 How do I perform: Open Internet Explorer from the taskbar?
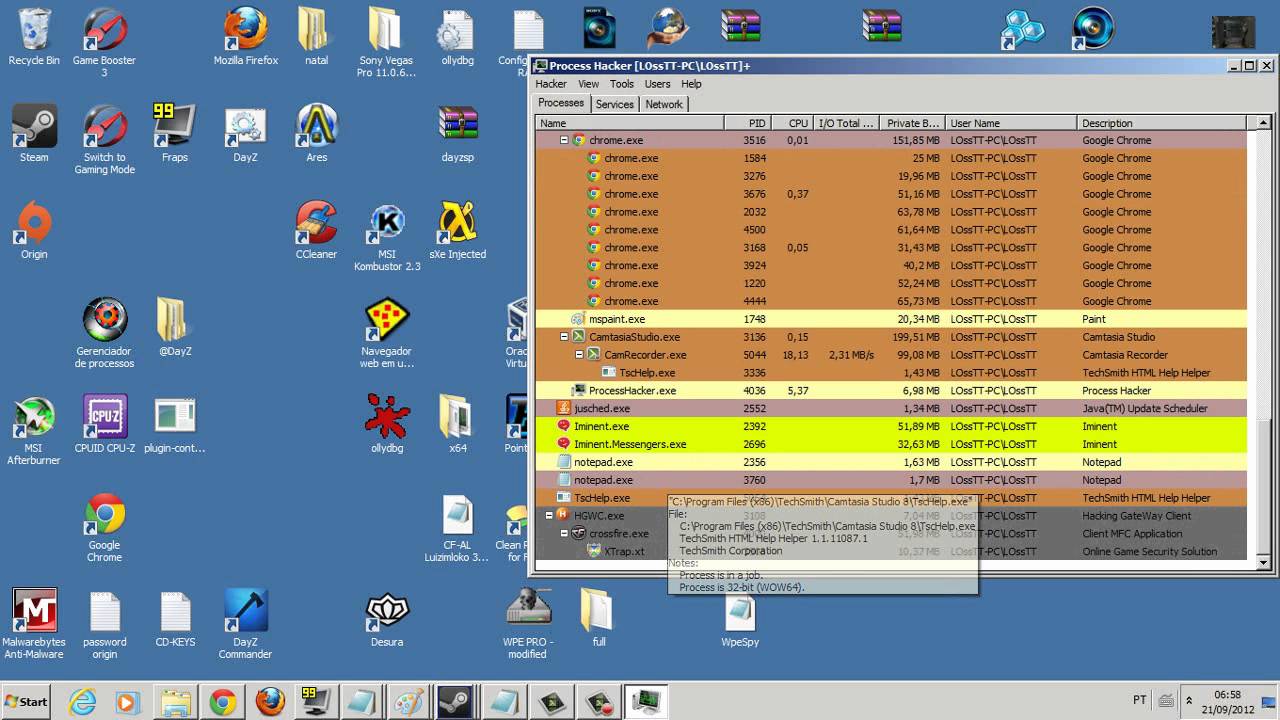pyautogui.click(x=82, y=701)
